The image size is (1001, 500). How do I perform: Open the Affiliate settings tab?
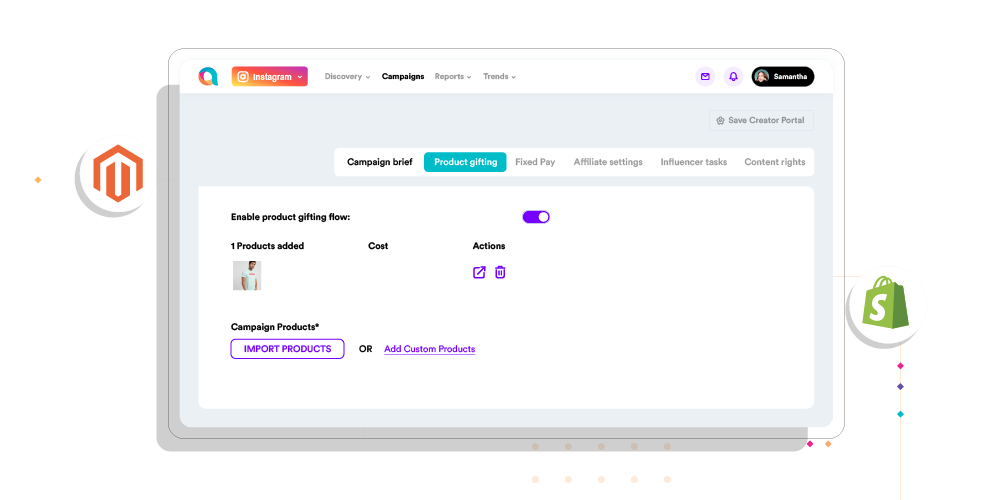(x=608, y=162)
